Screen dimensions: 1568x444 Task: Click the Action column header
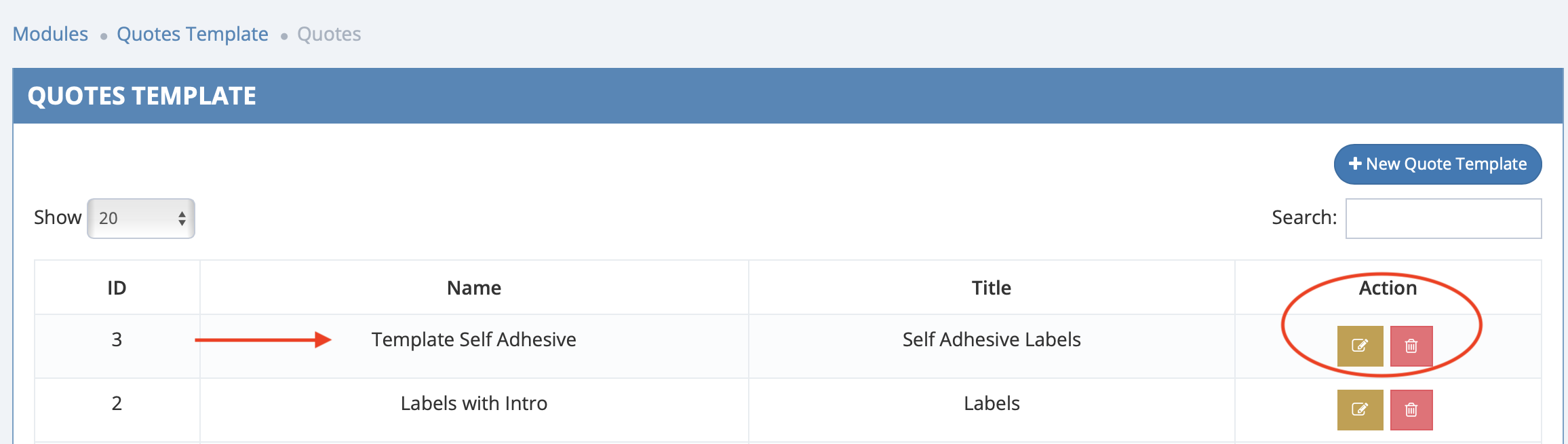1388,288
